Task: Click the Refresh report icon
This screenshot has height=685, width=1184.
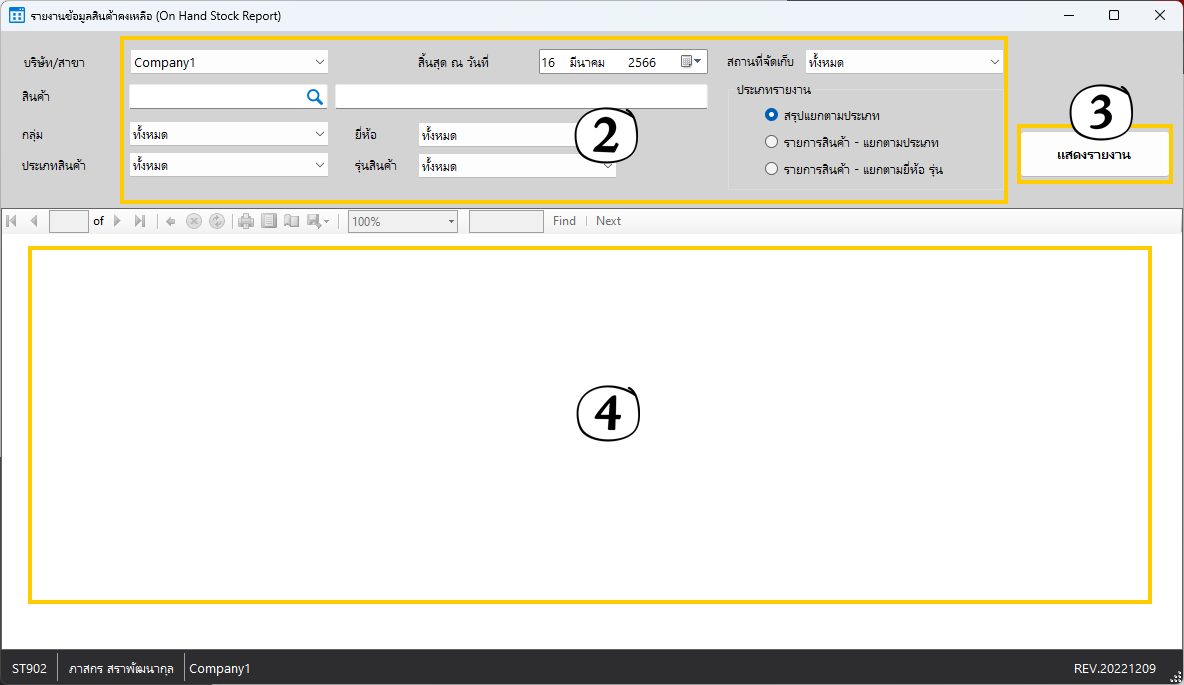Action: coord(216,221)
